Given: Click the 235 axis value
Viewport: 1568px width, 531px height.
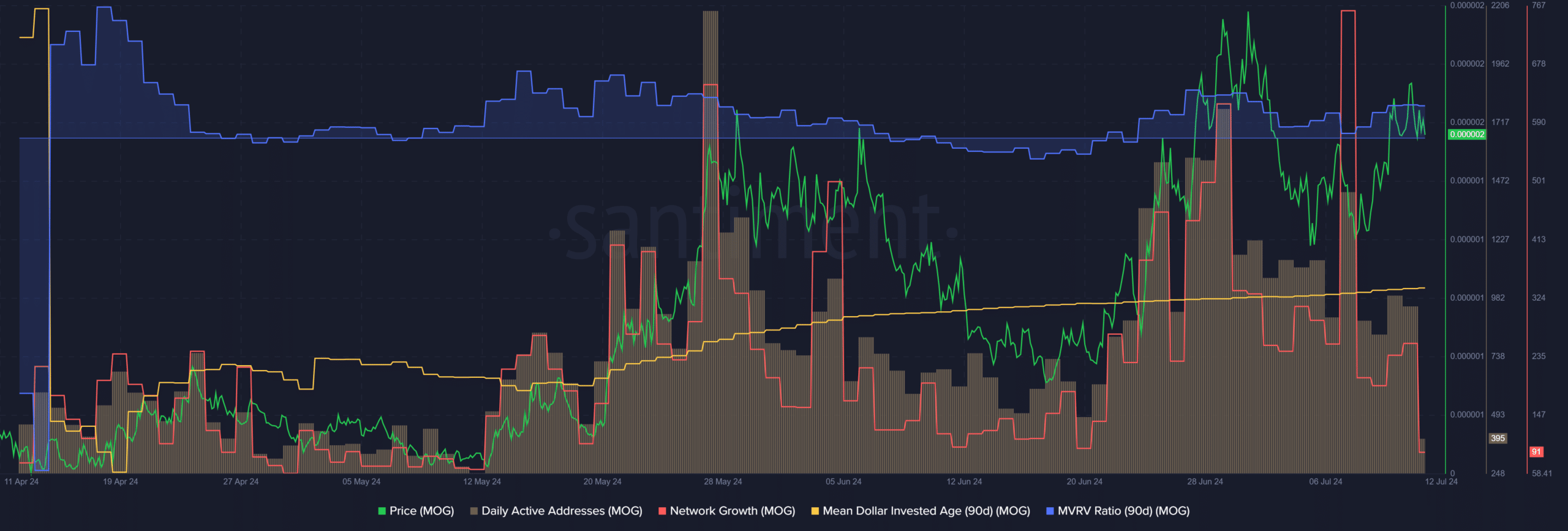Looking at the screenshot, I should click(x=1539, y=356).
